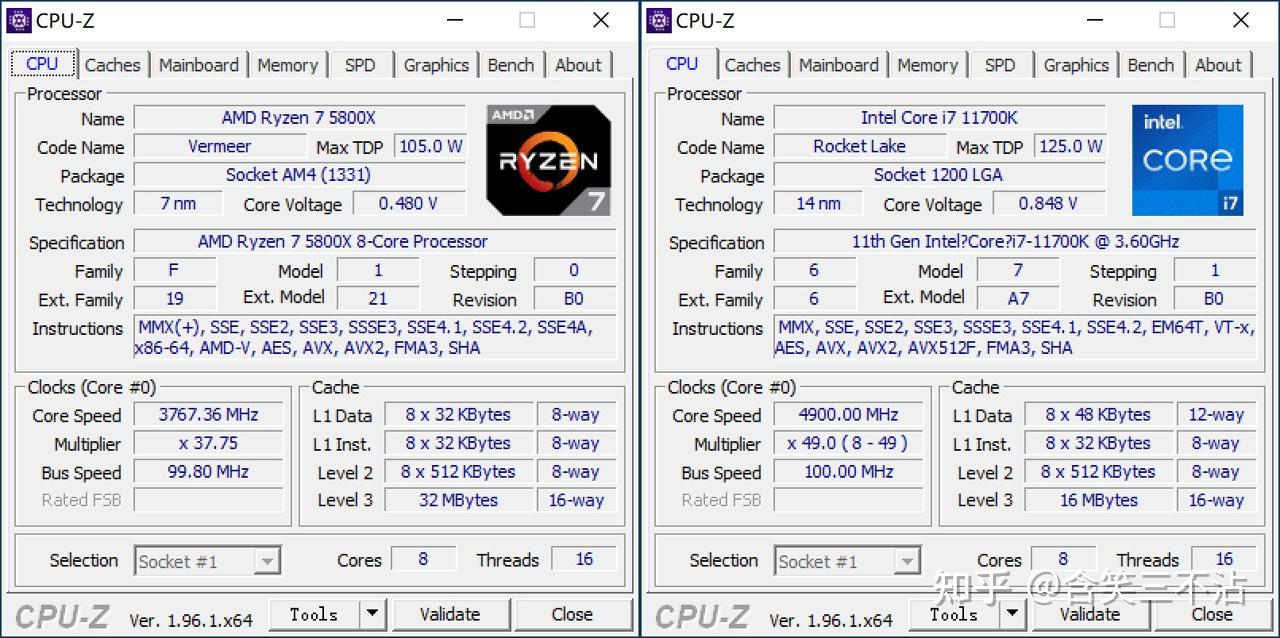Click the 99.80 MHz bus speed value

click(x=208, y=472)
